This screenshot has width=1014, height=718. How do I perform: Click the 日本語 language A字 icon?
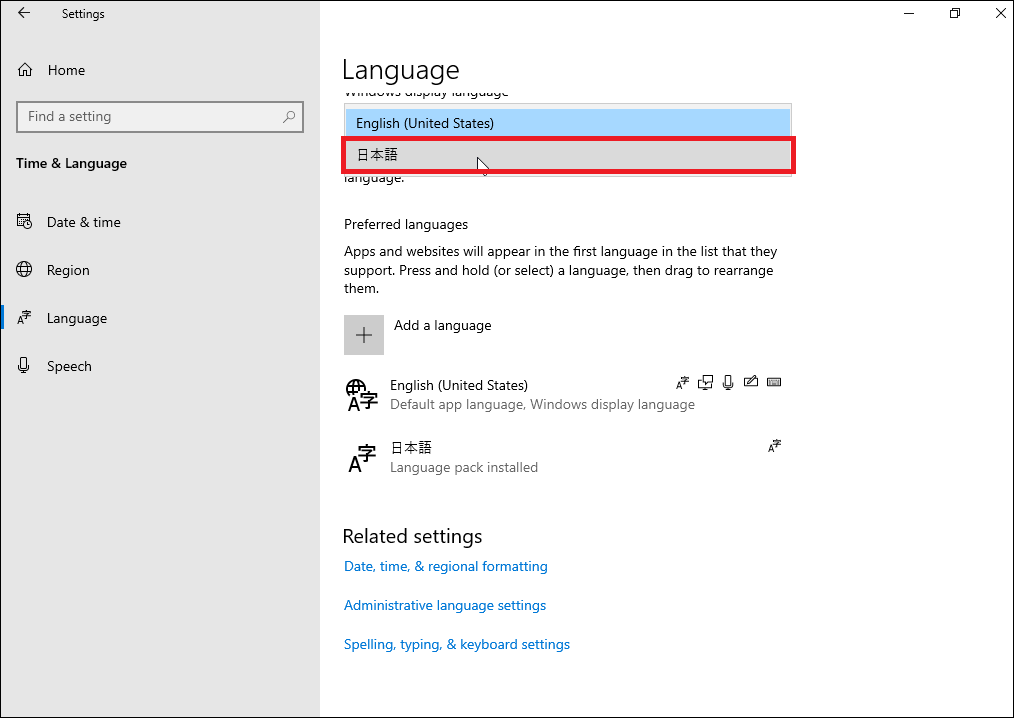[x=362, y=458]
